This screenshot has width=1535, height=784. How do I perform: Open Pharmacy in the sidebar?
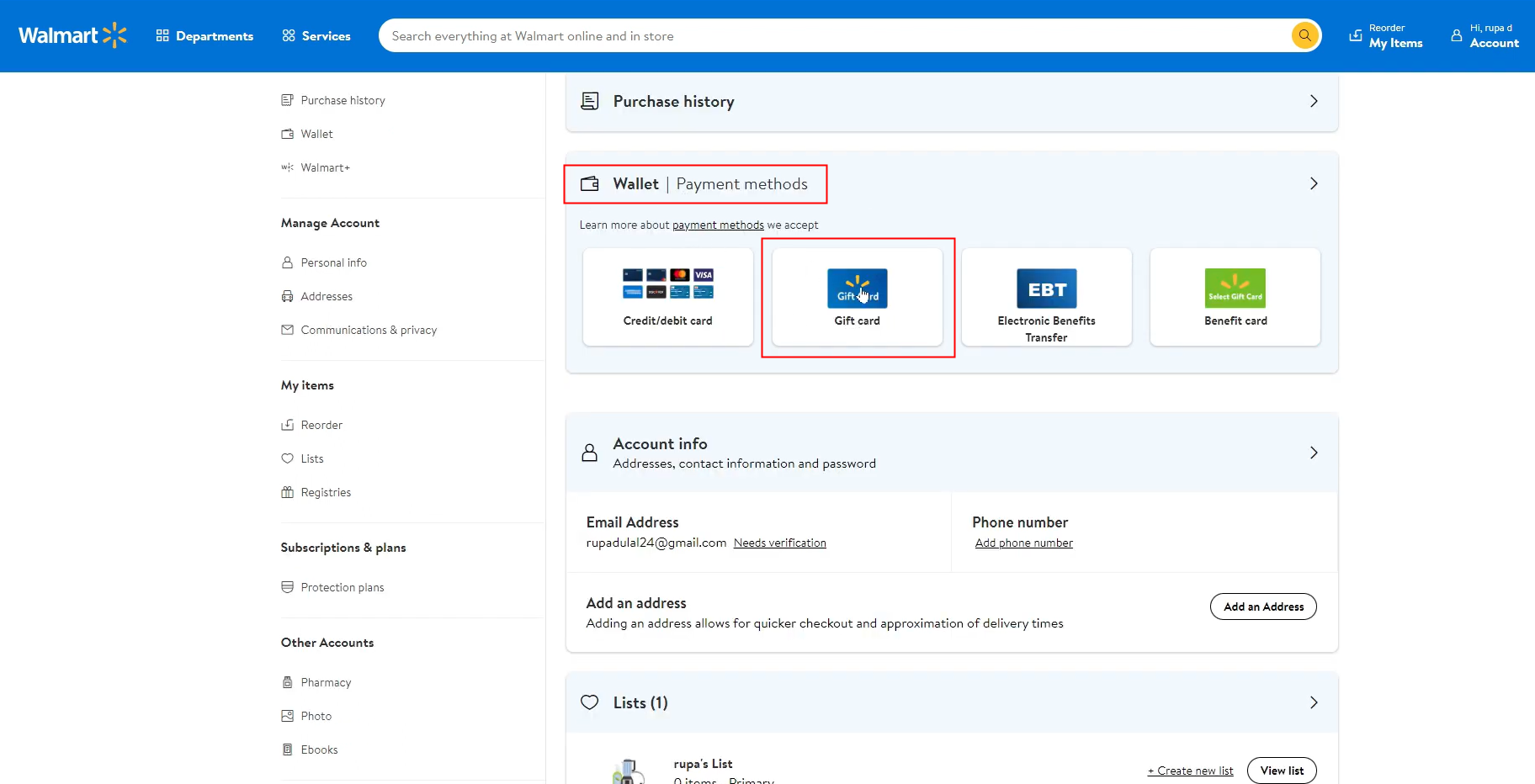[x=326, y=682]
